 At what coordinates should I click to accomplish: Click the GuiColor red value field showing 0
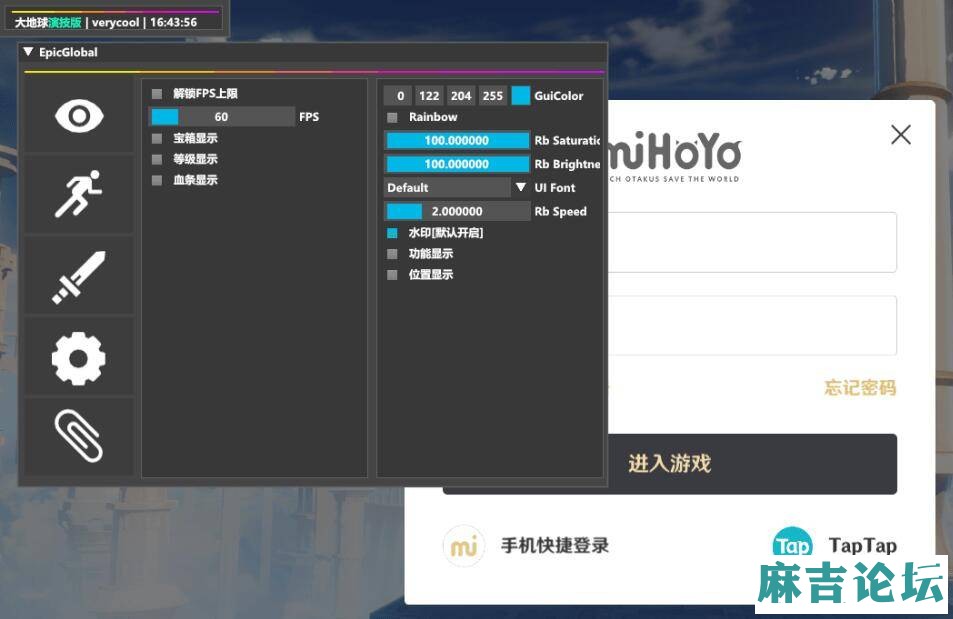[x=400, y=95]
